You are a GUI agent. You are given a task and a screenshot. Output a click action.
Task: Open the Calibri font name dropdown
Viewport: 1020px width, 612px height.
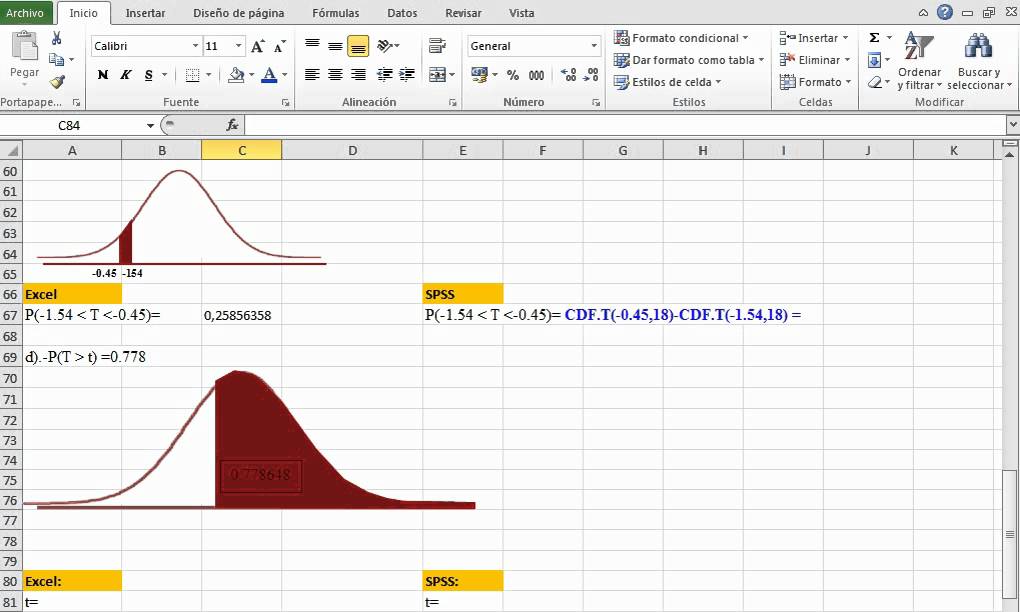click(x=195, y=46)
